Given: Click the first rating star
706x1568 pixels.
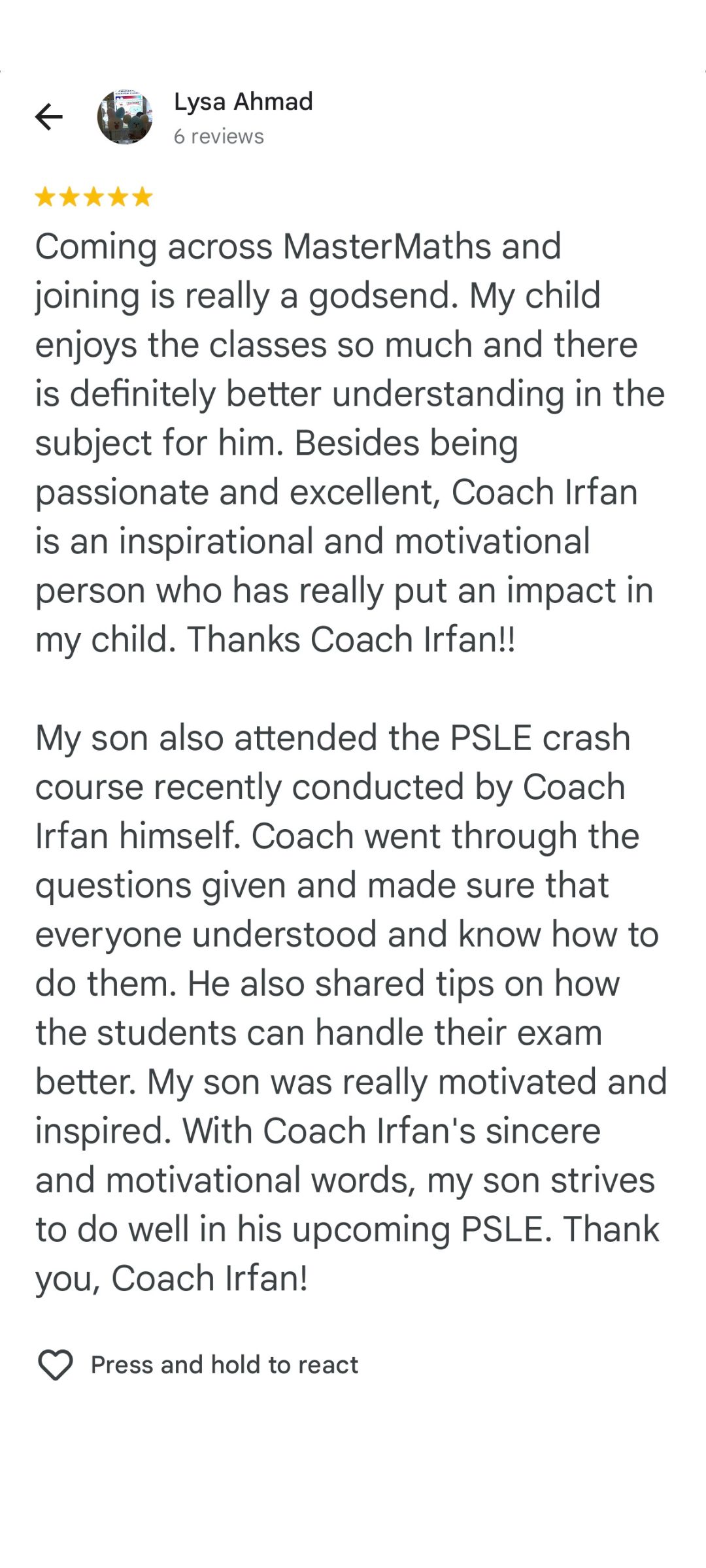Looking at the screenshot, I should point(45,197).
